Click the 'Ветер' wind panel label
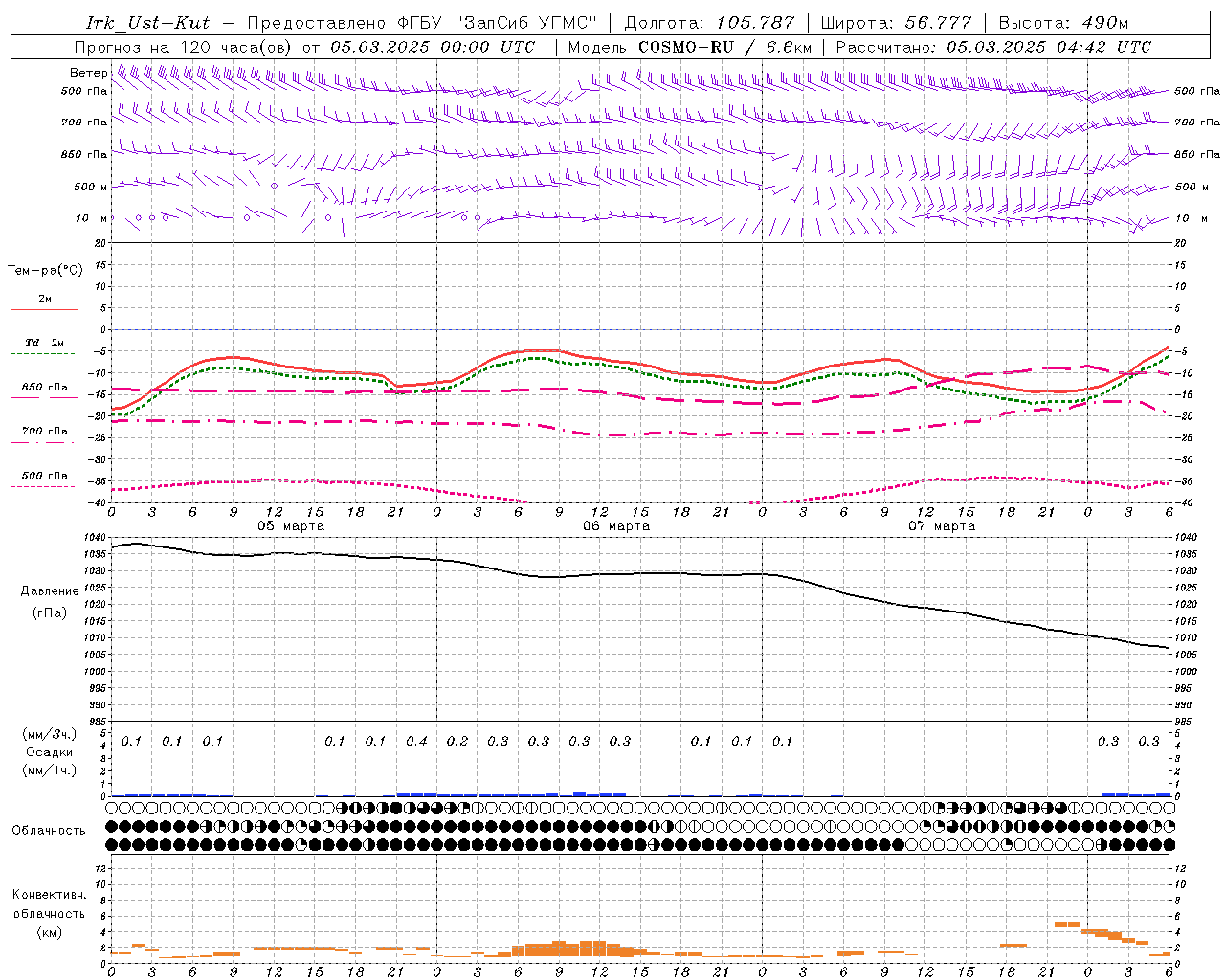1225x980 pixels. (89, 73)
